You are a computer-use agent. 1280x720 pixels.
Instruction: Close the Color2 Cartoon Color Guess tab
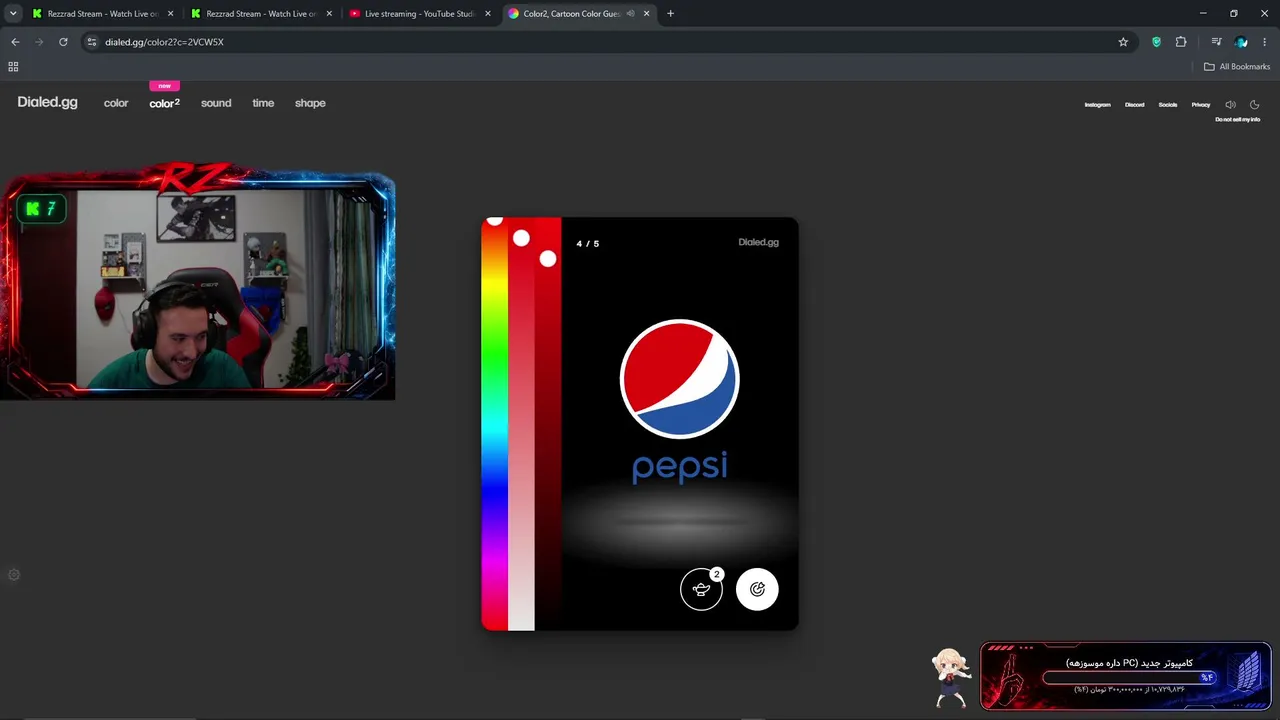(646, 14)
